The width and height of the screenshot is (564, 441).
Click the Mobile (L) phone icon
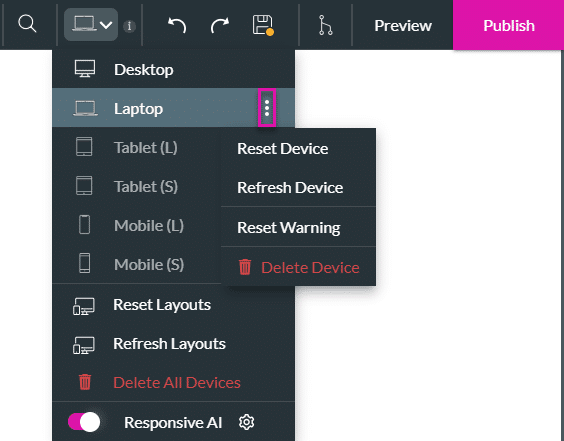pos(85,224)
